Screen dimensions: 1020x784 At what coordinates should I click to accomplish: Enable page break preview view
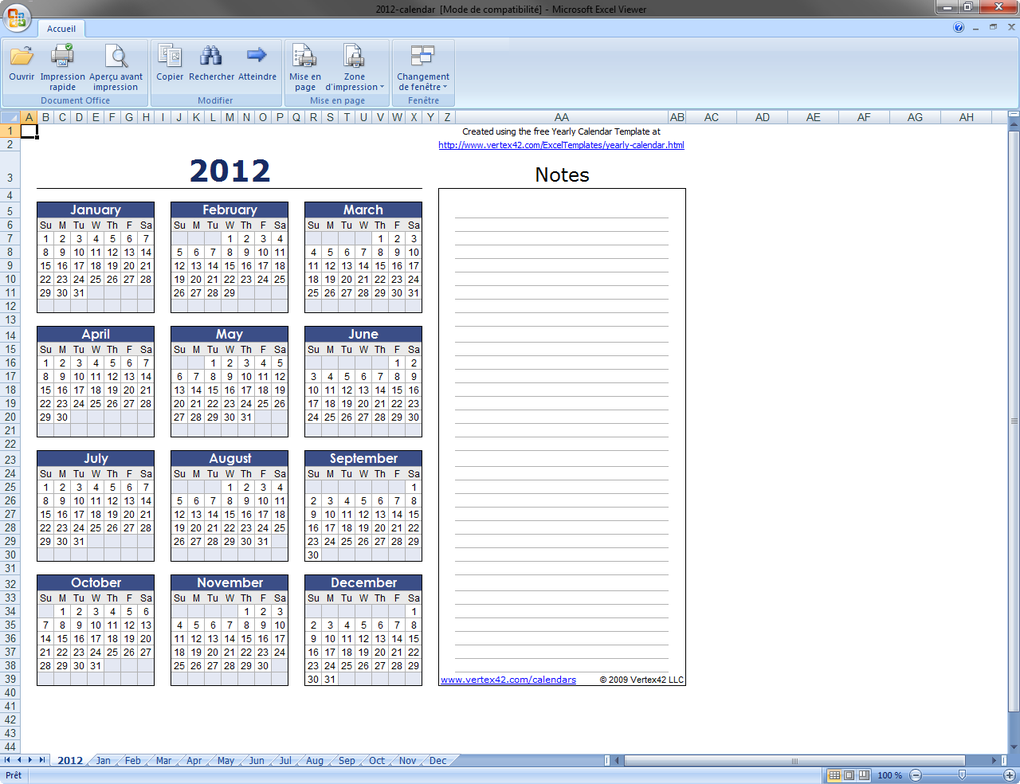pyautogui.click(x=864, y=775)
